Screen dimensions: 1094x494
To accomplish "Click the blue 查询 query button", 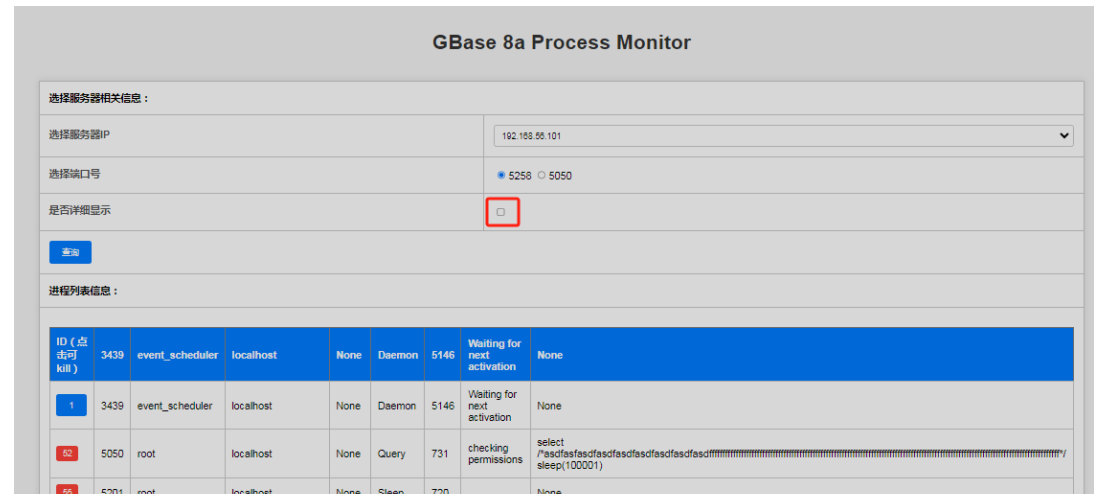I will pos(70,252).
